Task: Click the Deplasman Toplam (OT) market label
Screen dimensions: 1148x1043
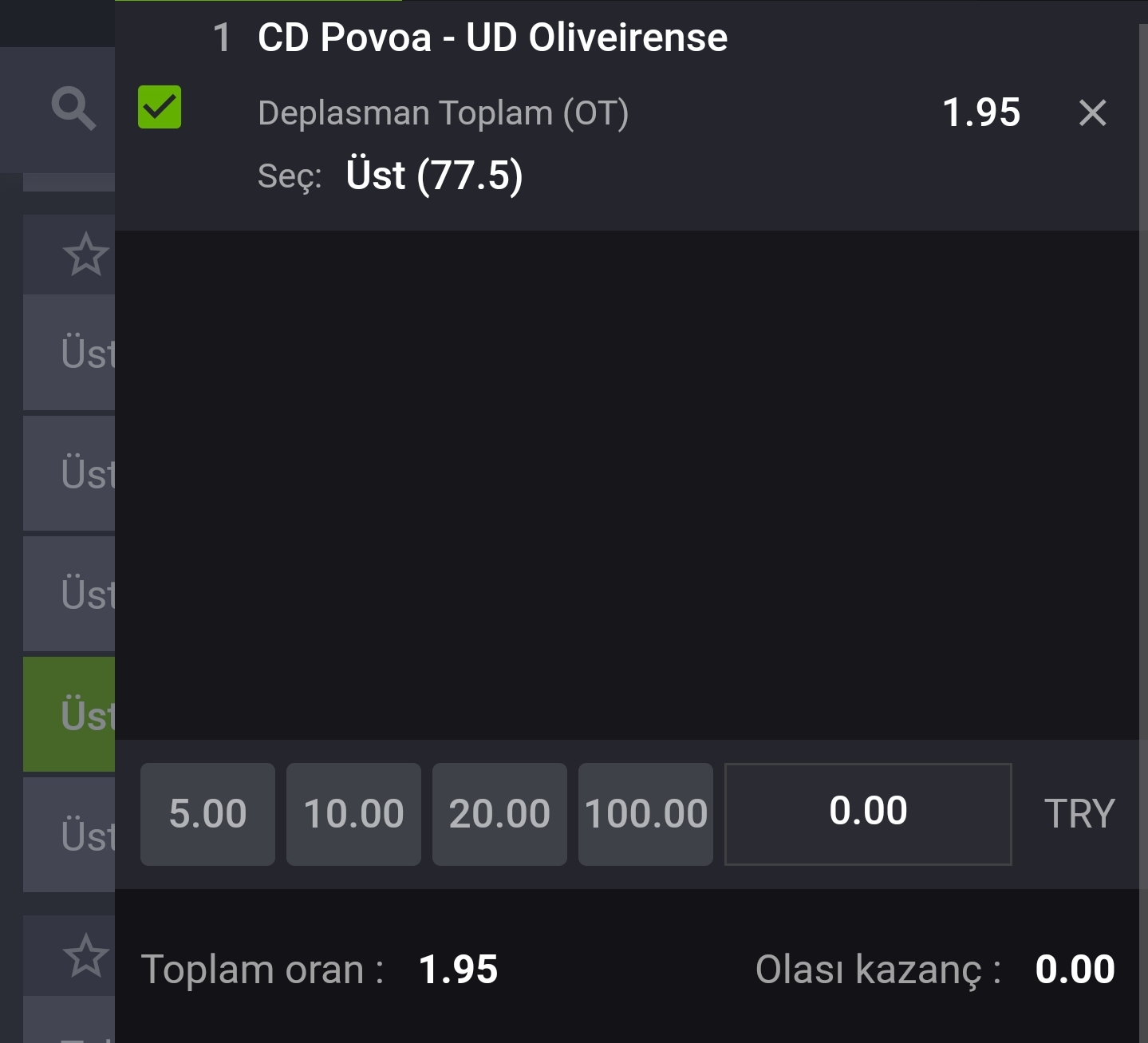Action: pos(444,113)
